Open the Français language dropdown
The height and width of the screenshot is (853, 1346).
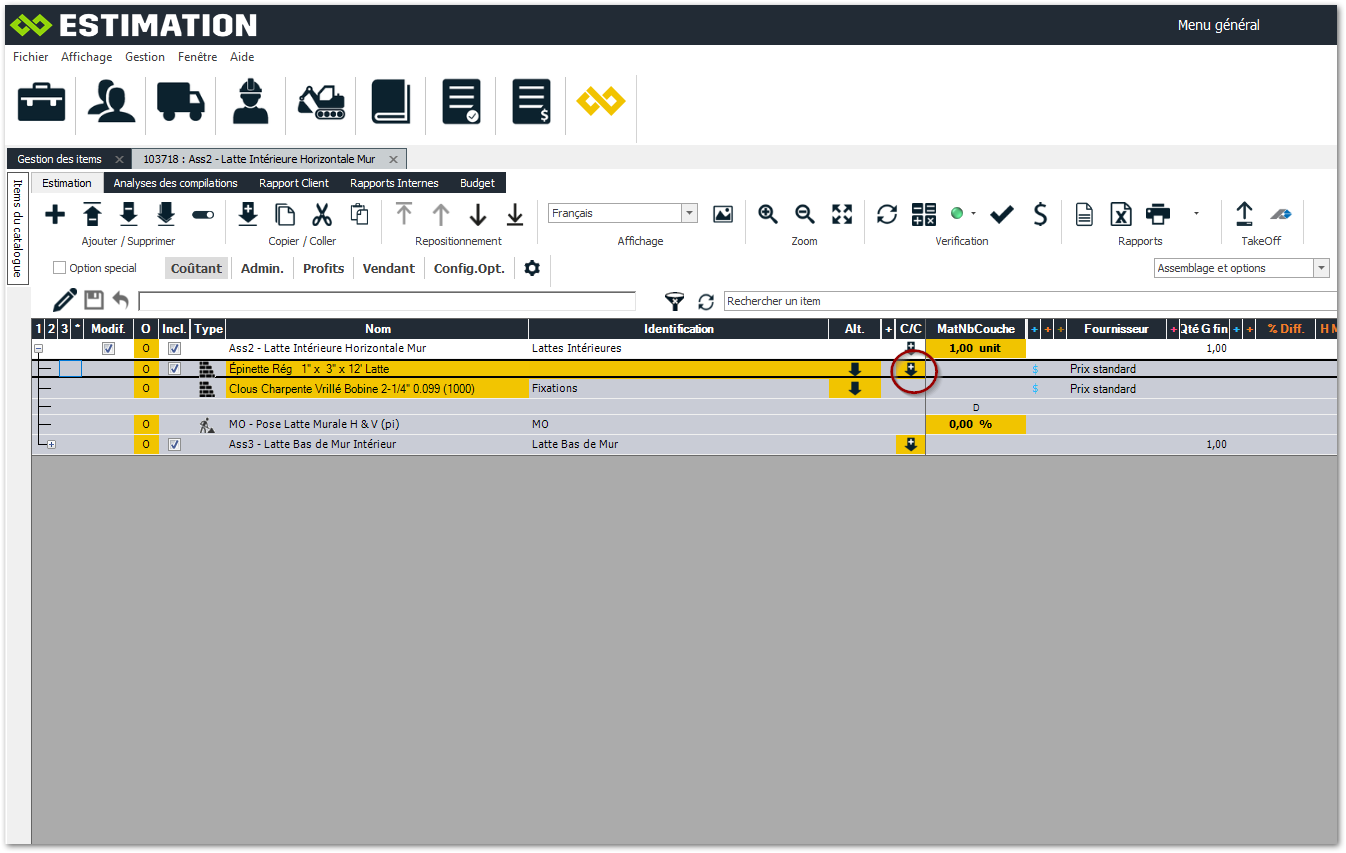[x=689, y=213]
